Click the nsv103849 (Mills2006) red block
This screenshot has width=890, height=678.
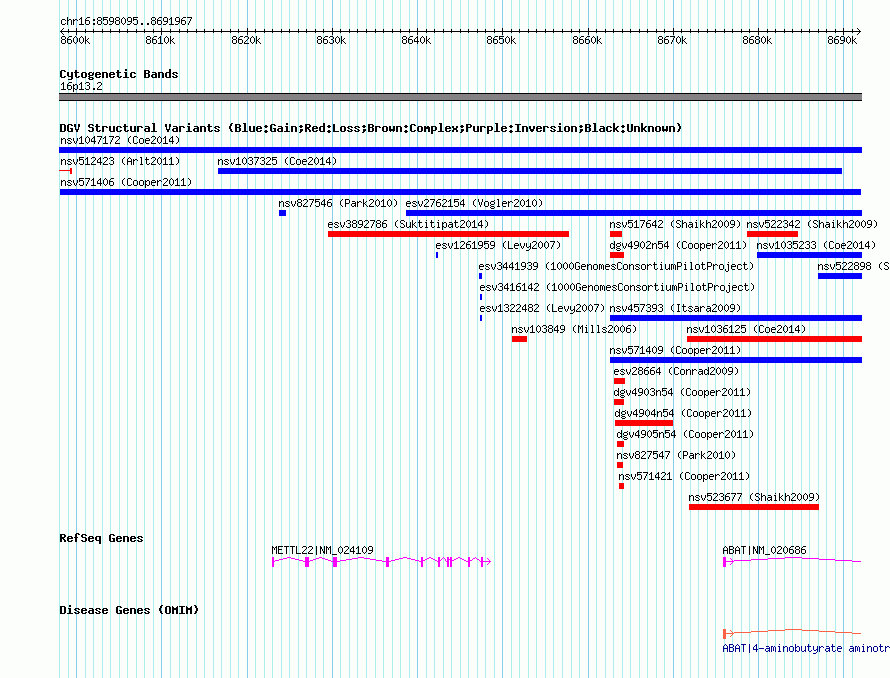tap(519, 339)
